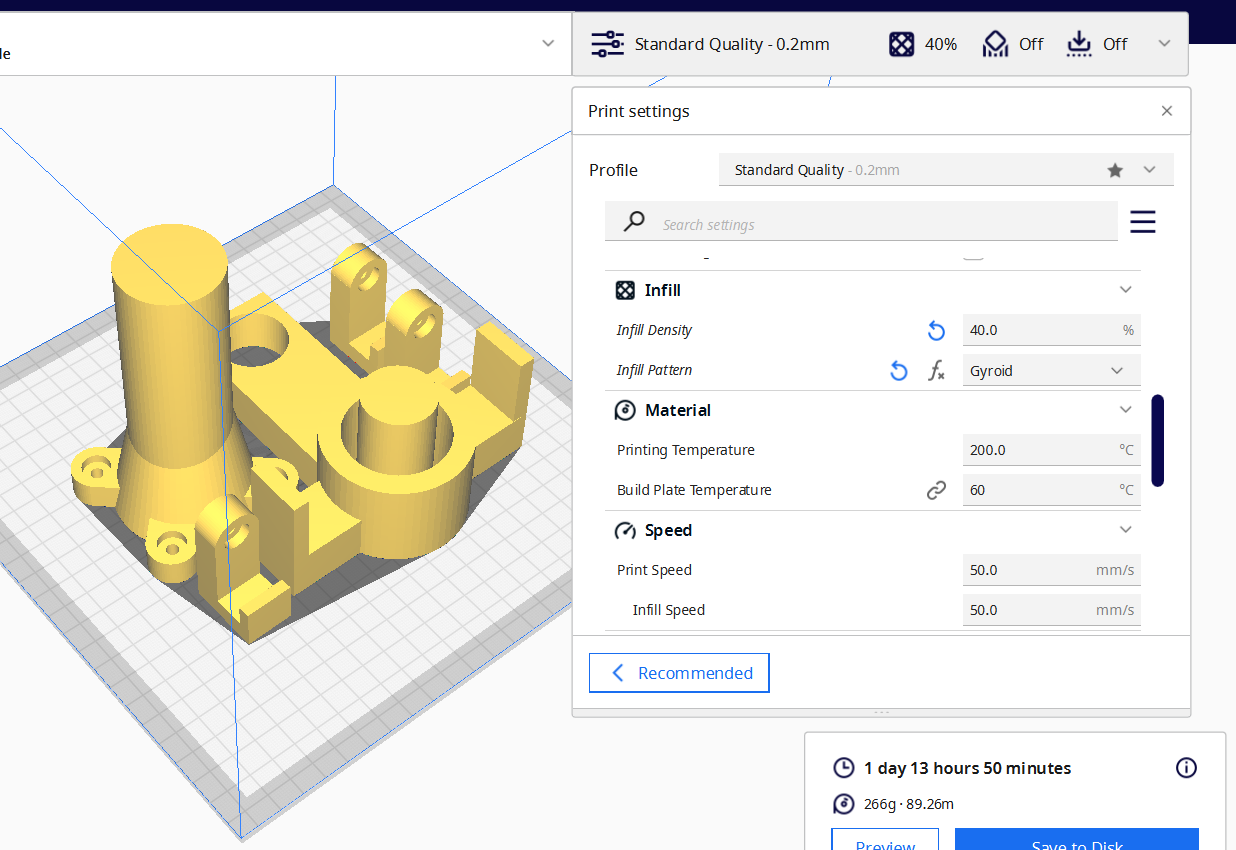Click the Infill Speed label

tap(668, 610)
